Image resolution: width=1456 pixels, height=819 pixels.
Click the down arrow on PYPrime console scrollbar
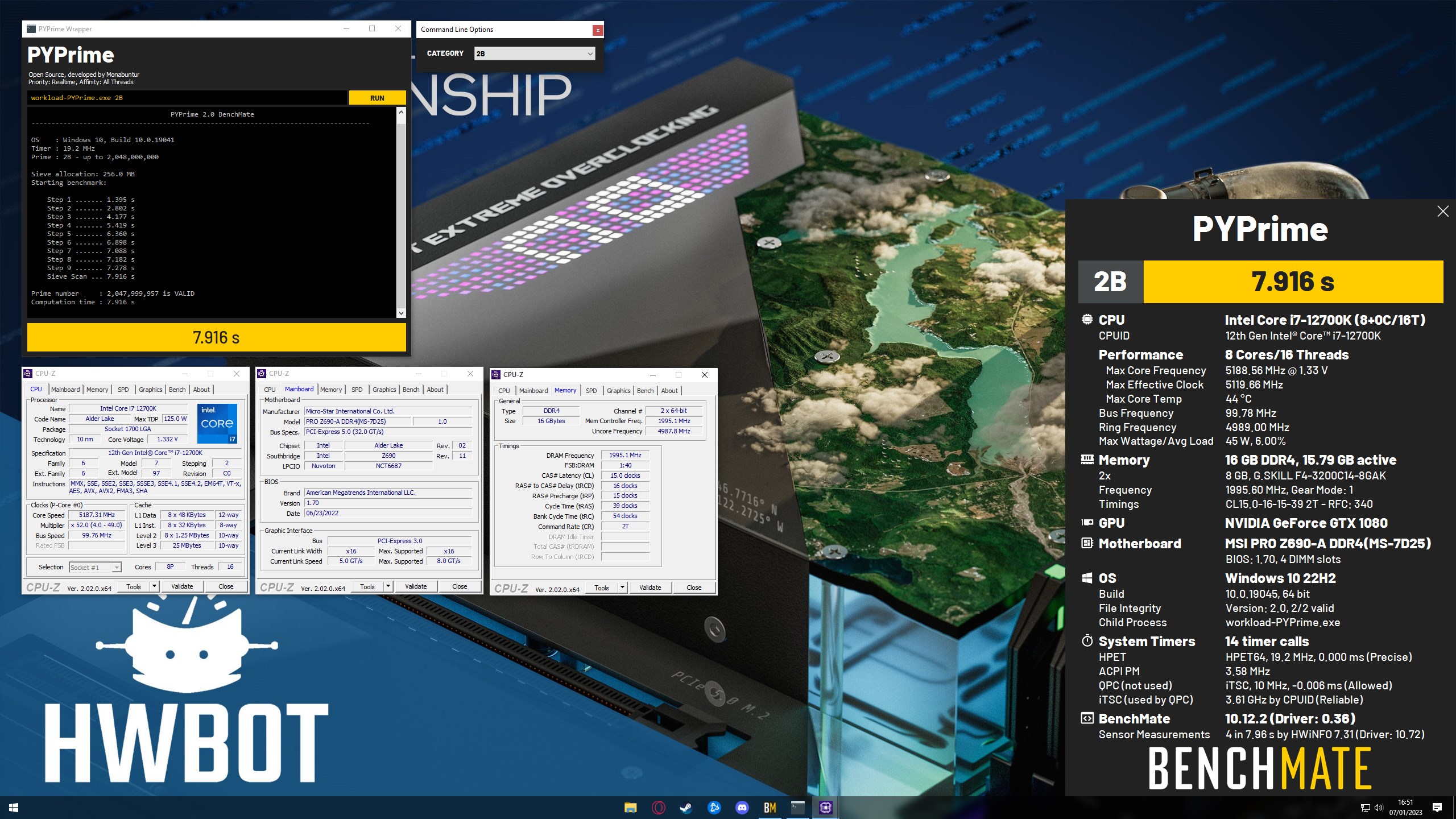tap(401, 313)
